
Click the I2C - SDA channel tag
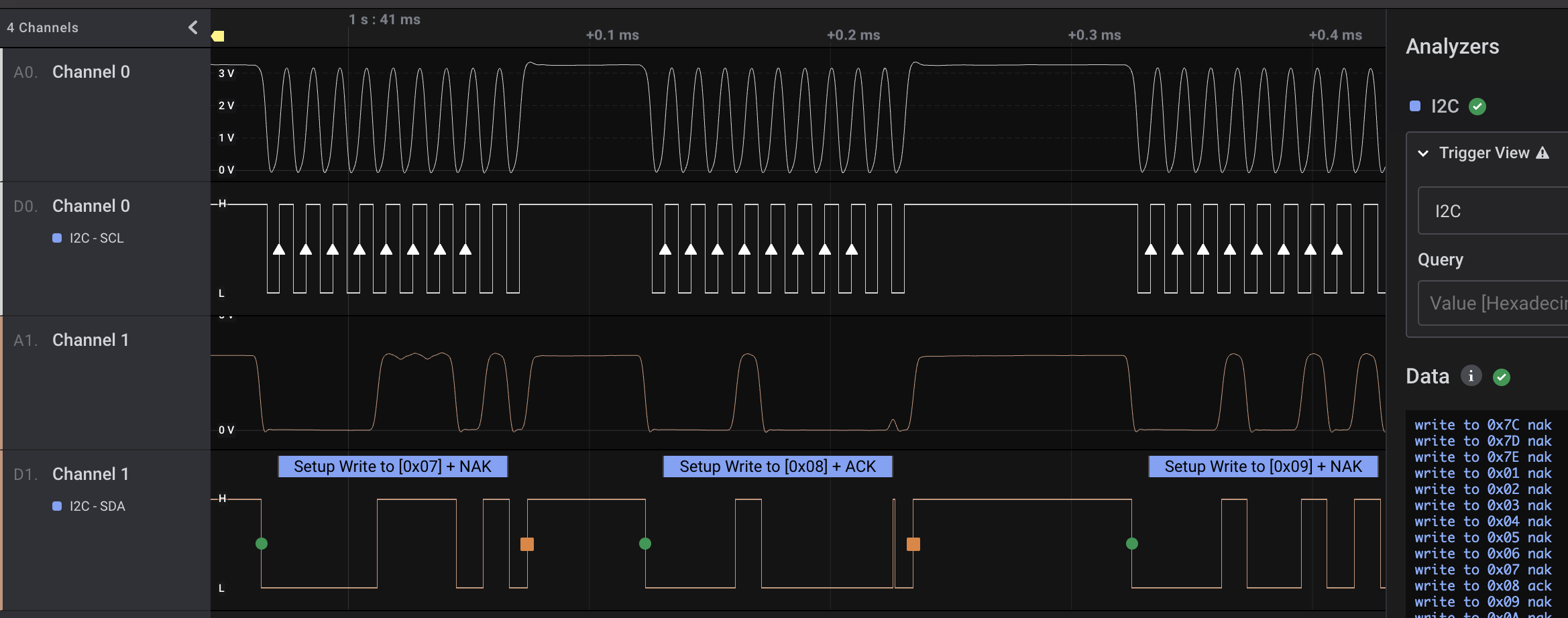click(x=89, y=507)
